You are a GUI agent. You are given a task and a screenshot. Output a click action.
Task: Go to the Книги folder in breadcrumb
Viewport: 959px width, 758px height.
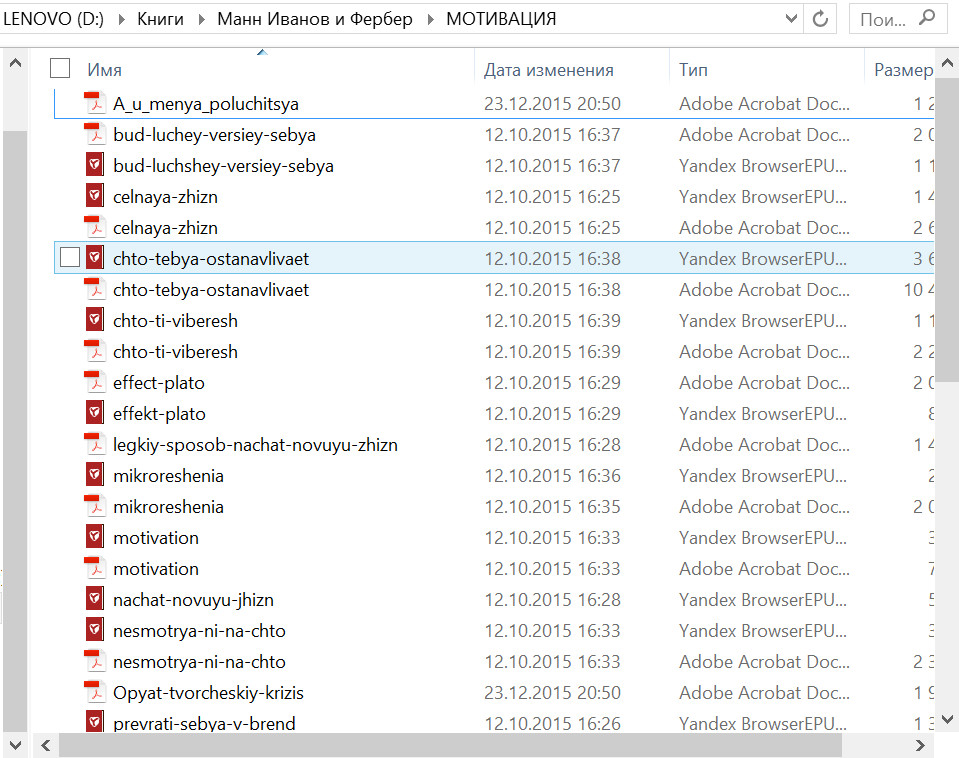coord(161,19)
